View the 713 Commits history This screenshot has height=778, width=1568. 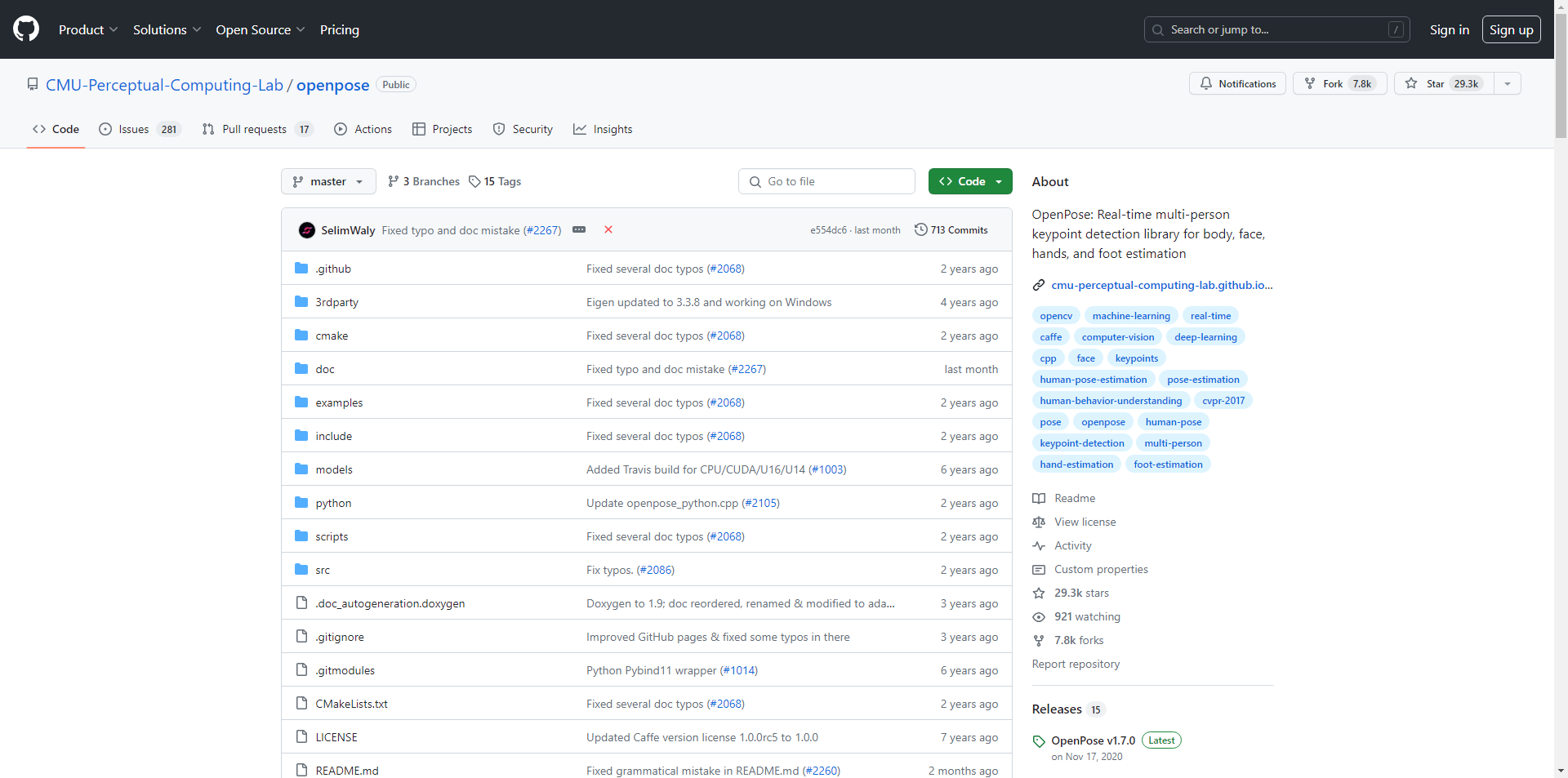pos(951,229)
